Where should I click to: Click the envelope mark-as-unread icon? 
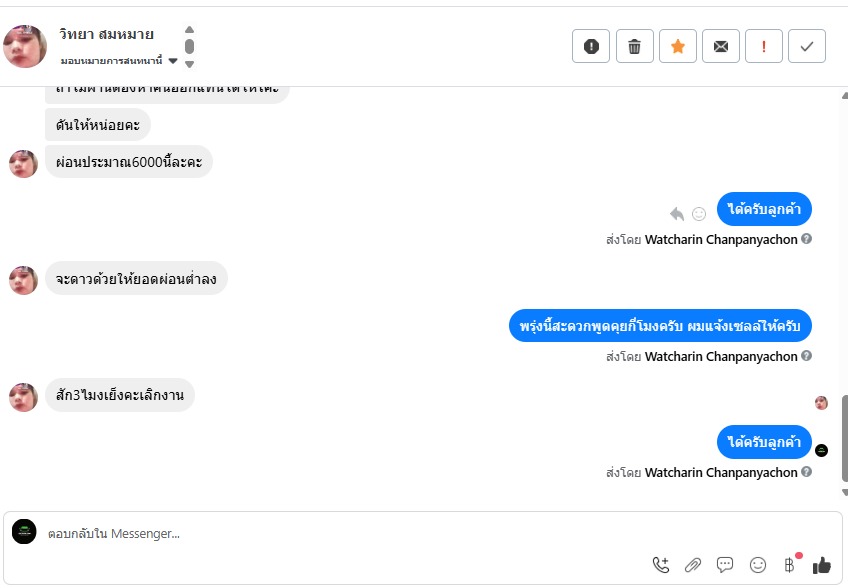click(x=720, y=46)
